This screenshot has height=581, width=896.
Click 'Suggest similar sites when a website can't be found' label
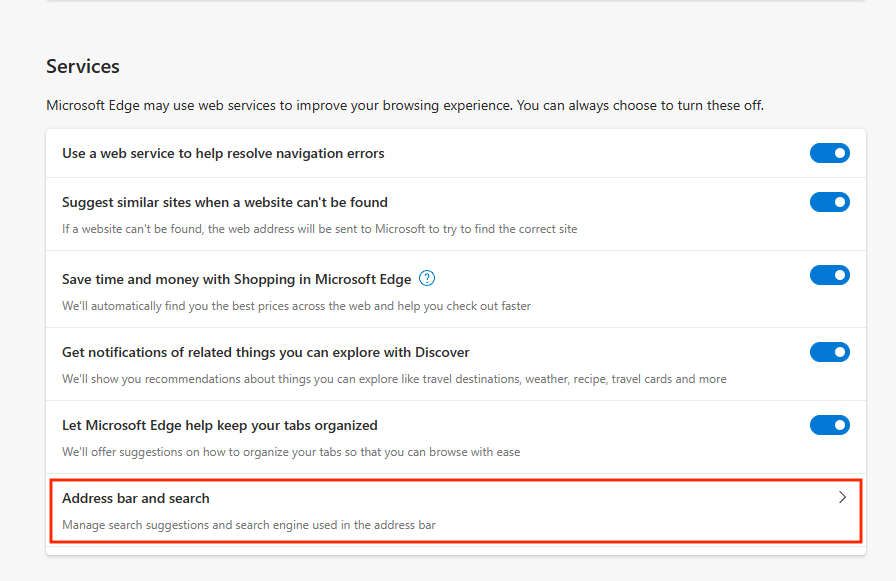click(225, 202)
